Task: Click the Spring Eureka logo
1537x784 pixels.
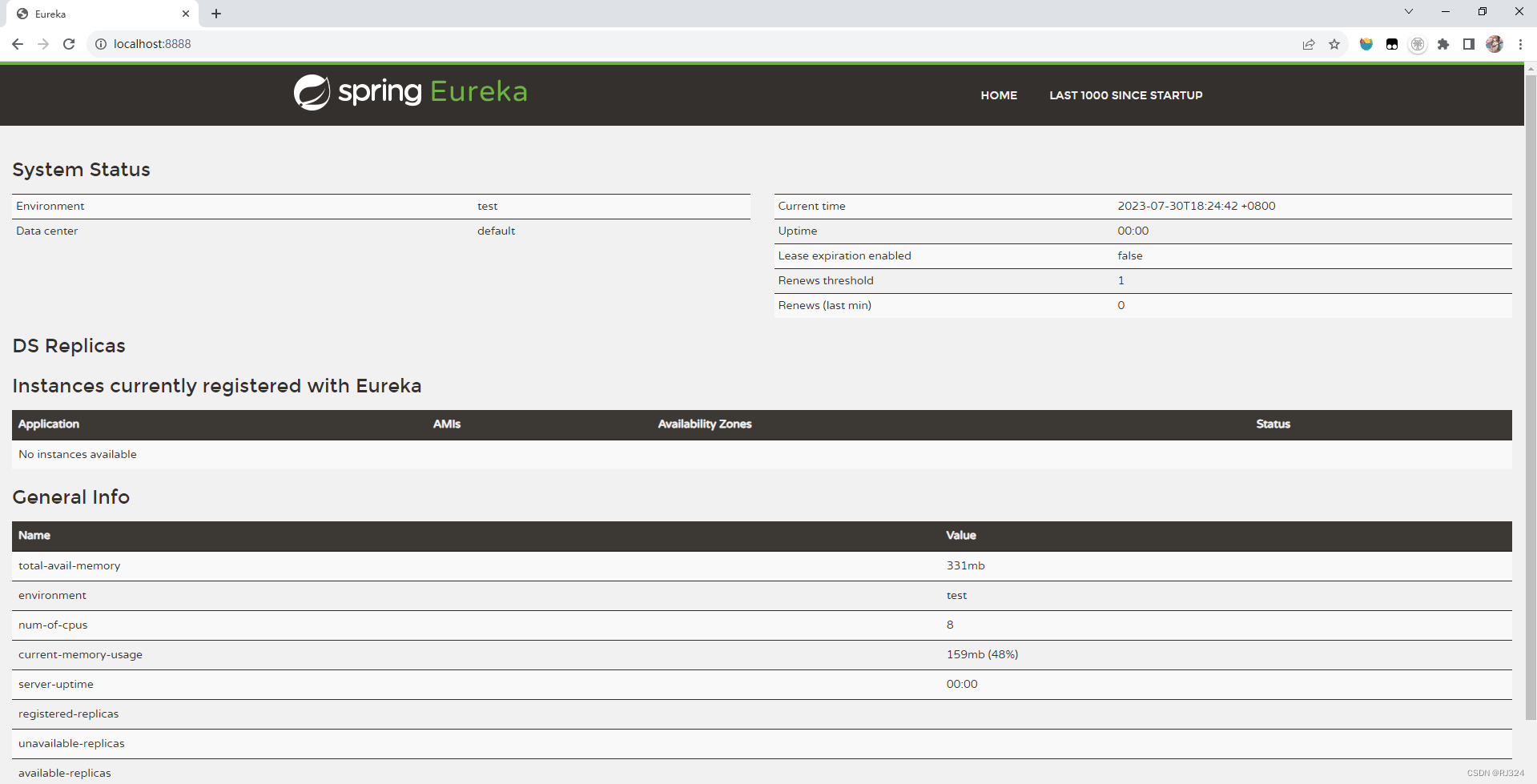Action: [410, 91]
